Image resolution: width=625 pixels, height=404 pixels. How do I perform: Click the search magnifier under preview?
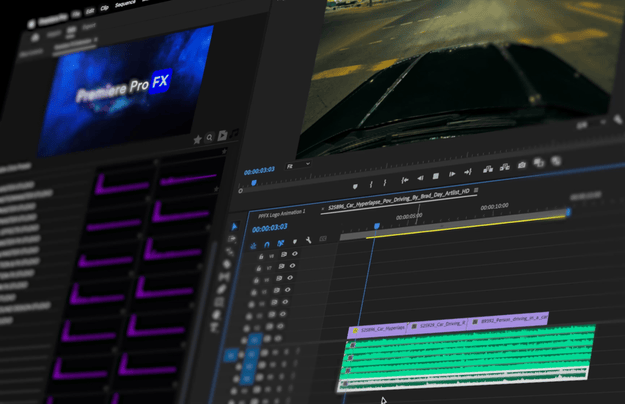pos(209,137)
